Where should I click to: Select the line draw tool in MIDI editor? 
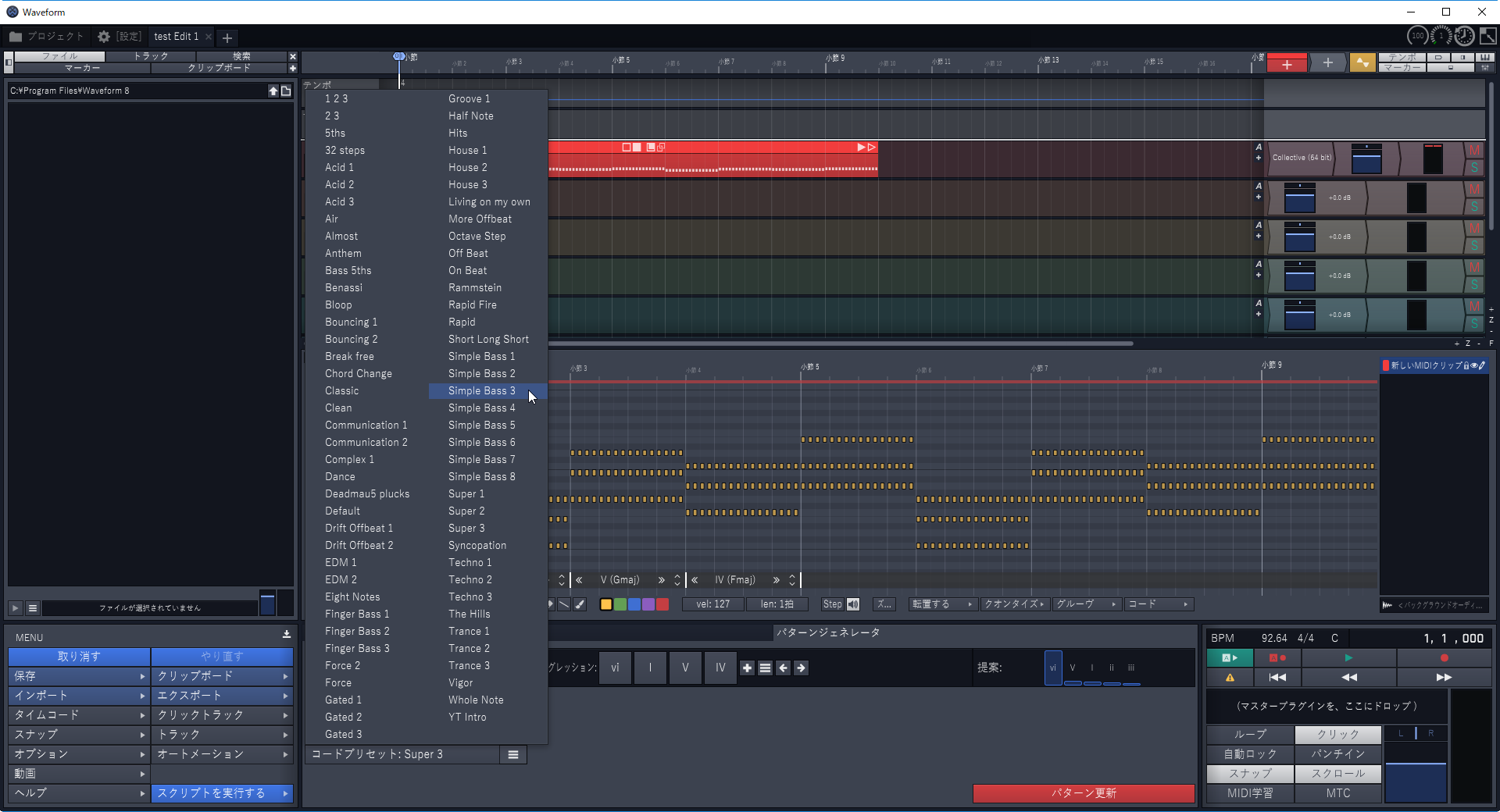point(564,604)
